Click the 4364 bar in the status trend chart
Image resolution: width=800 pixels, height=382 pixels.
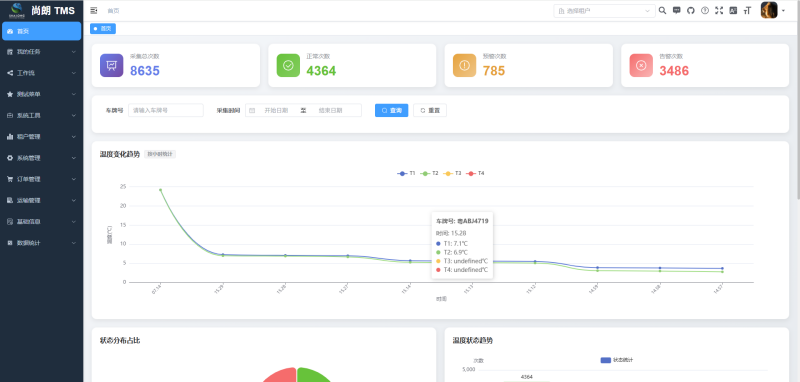coord(527,380)
